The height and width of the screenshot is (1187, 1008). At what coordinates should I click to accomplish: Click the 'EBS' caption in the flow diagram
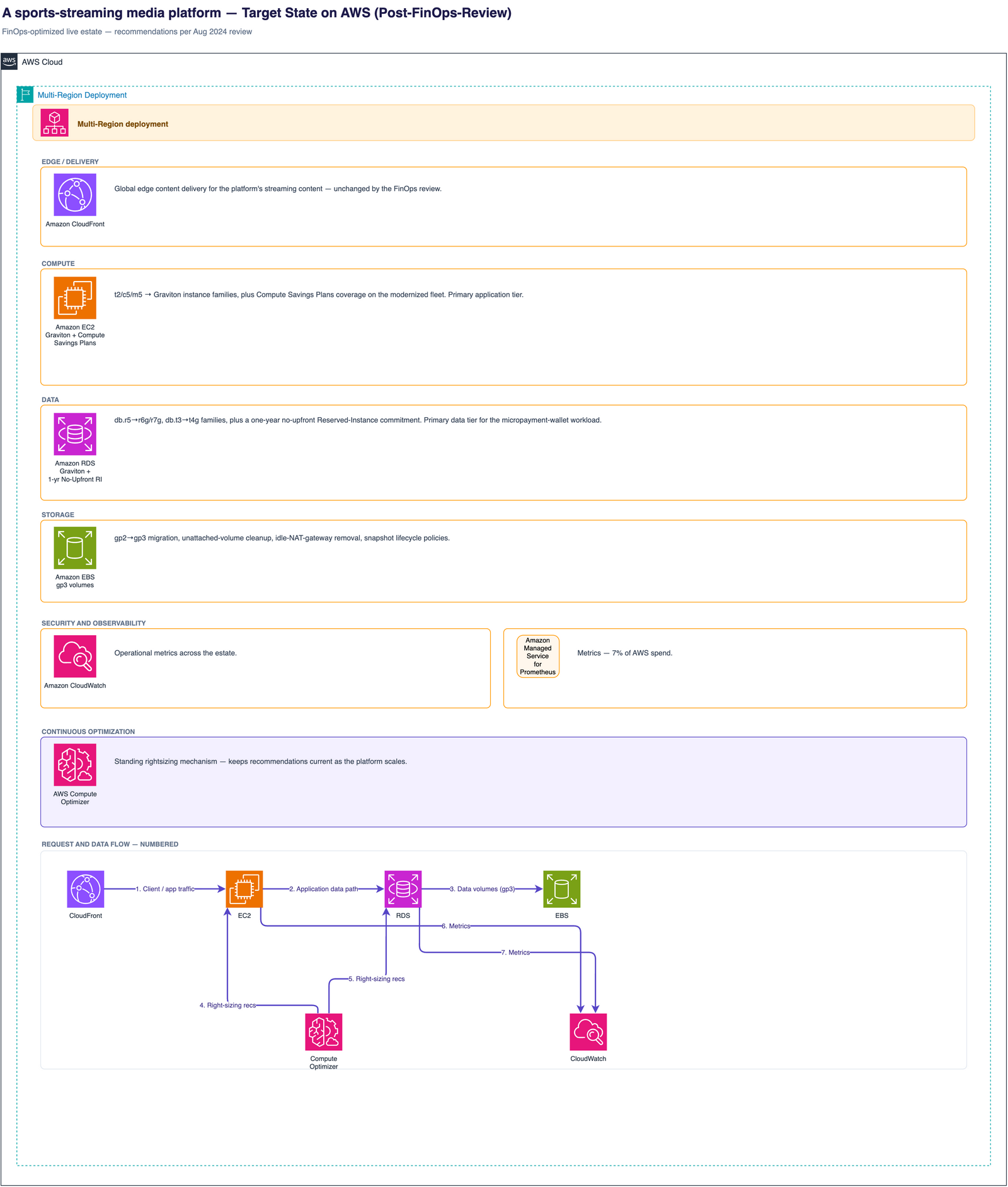tap(562, 916)
